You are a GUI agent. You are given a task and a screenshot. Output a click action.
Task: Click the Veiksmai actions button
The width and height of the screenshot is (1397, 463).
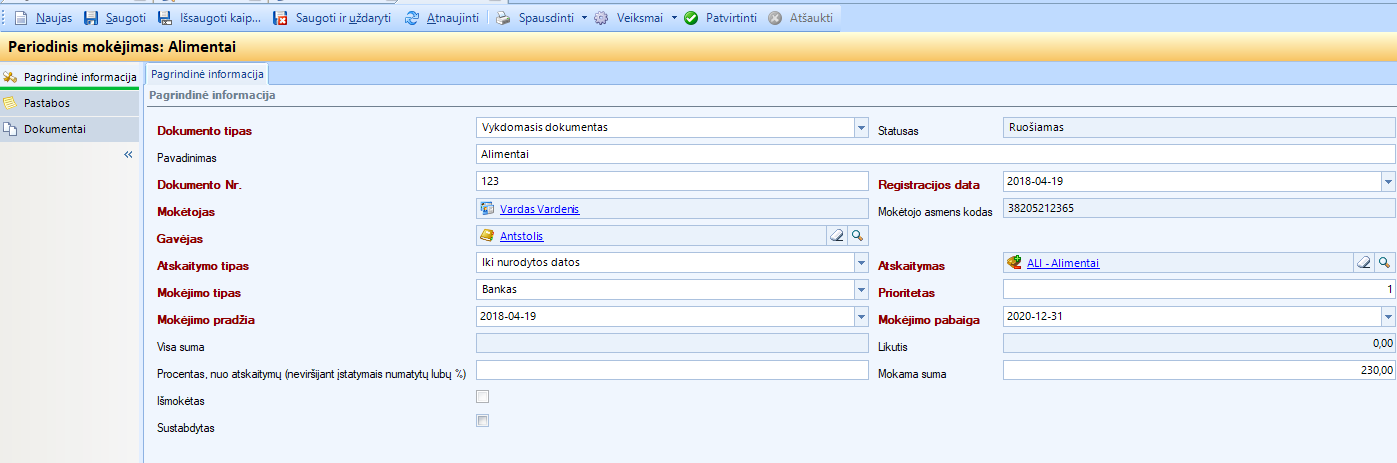pos(628,18)
